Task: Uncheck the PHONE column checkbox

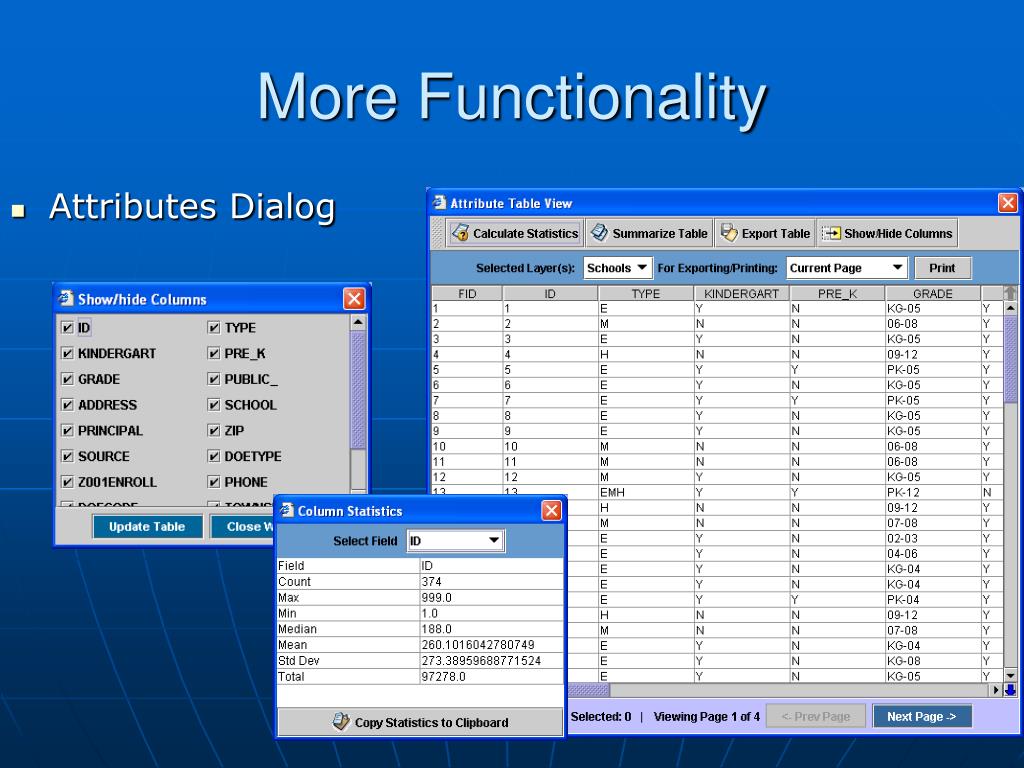Action: pos(214,483)
